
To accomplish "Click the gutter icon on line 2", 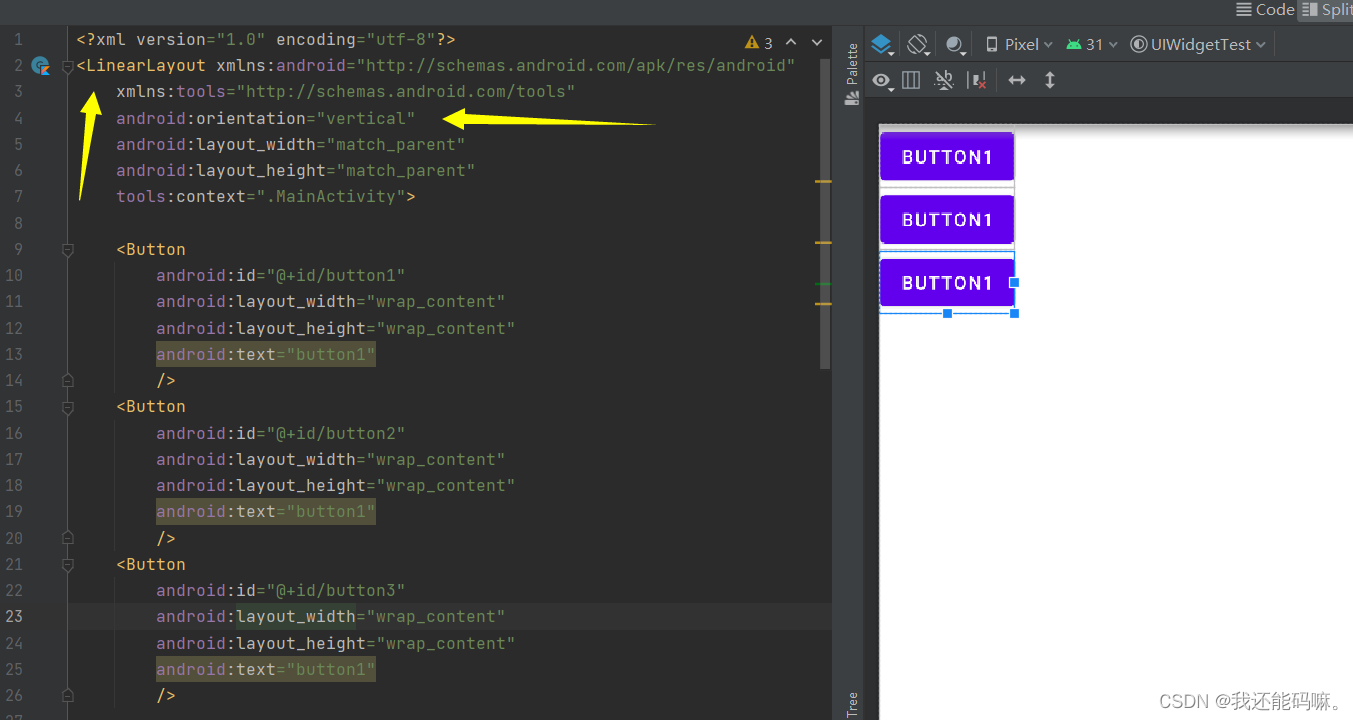I will pos(41,66).
